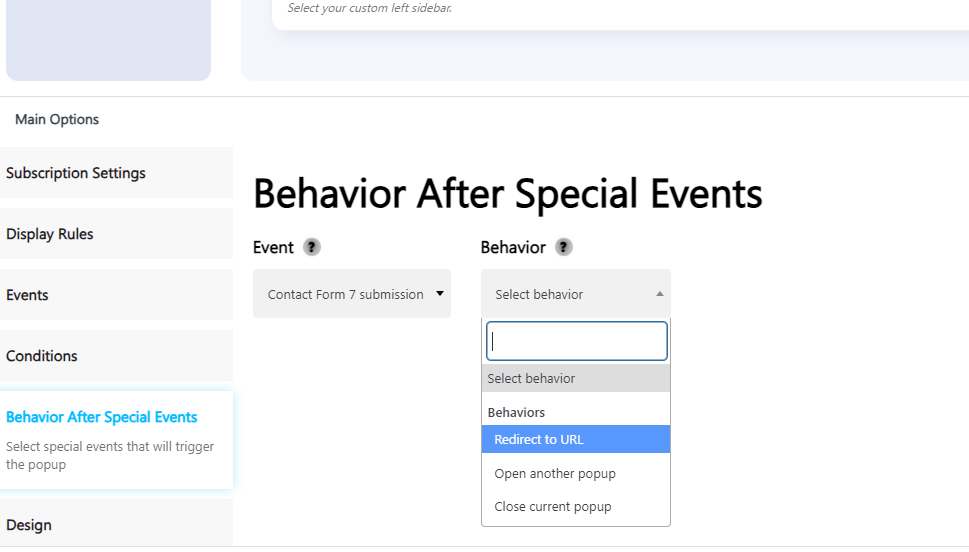Click the Main Options heading
This screenshot has width=969, height=552.
tap(57, 119)
